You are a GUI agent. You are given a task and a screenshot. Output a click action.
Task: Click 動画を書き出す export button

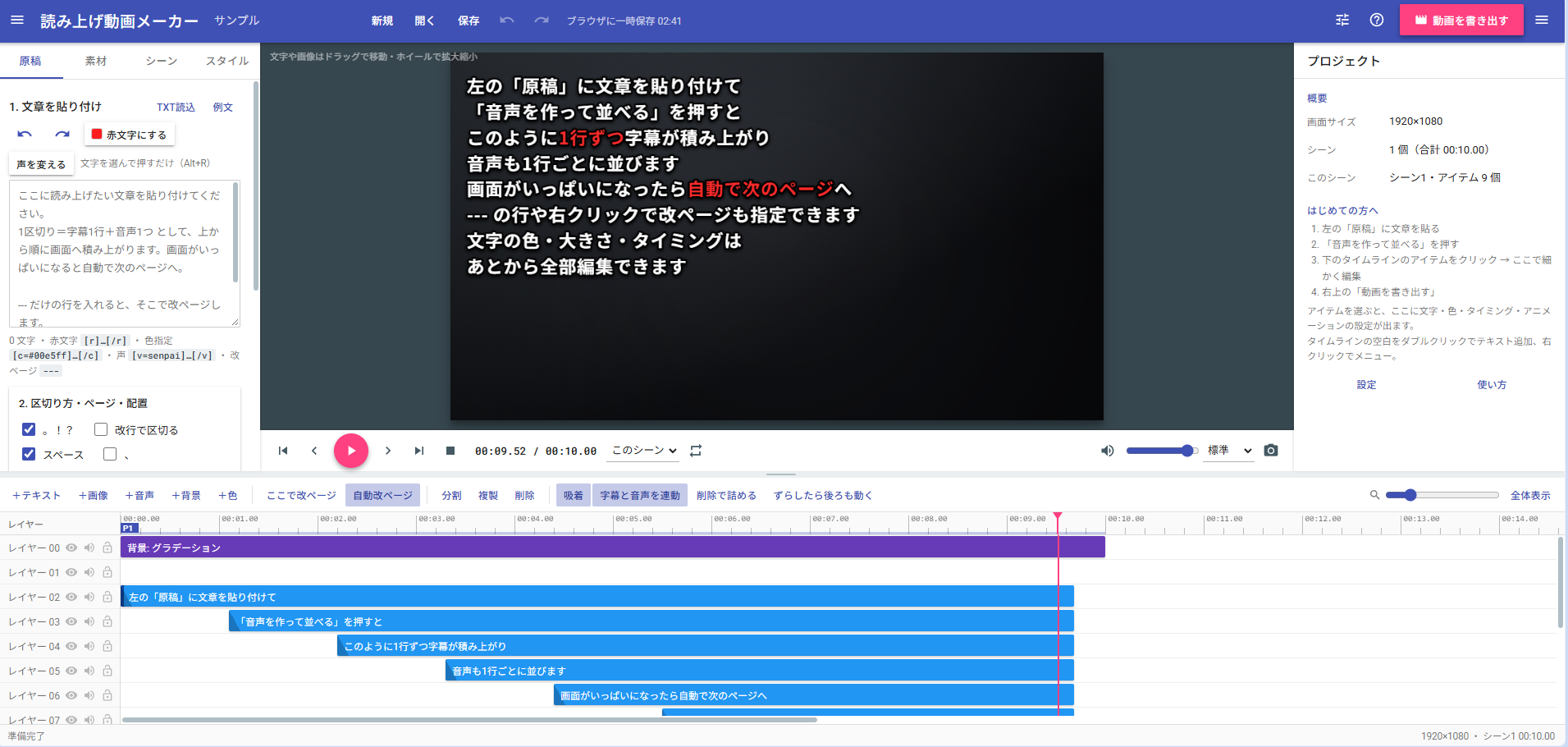coord(1461,21)
